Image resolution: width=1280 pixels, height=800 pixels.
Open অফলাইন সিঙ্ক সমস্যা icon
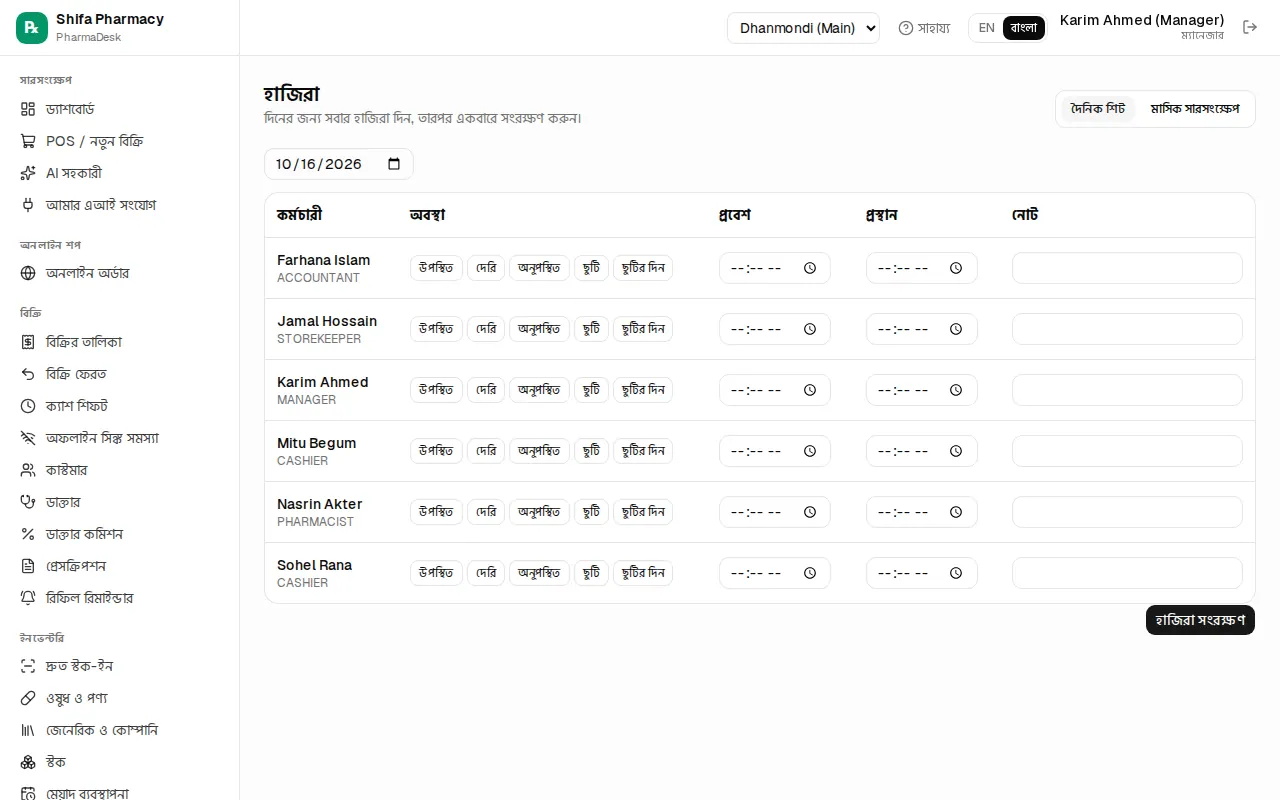pyautogui.click(x=28, y=438)
